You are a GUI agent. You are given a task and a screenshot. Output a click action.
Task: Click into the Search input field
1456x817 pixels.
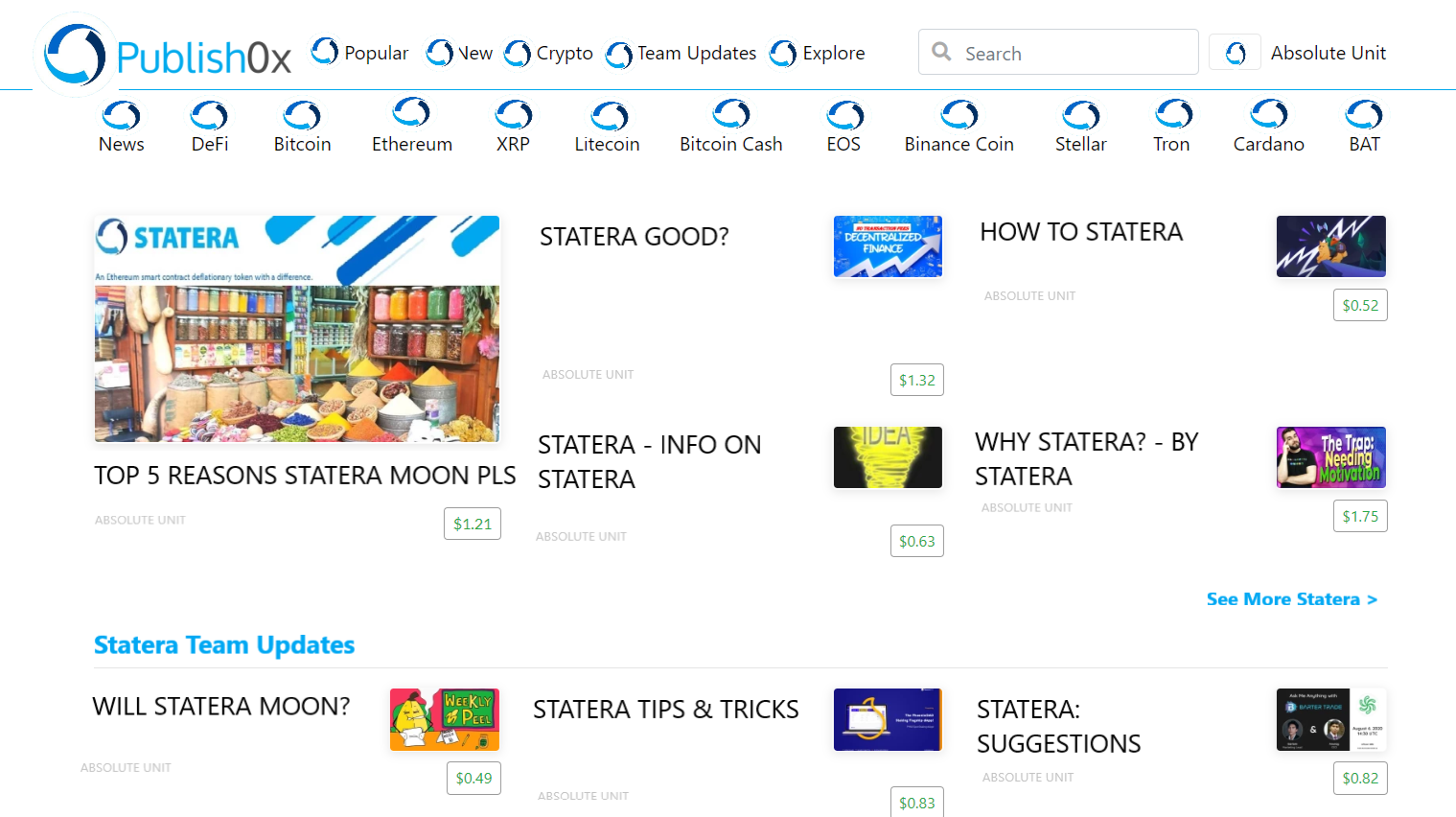pos(1074,54)
